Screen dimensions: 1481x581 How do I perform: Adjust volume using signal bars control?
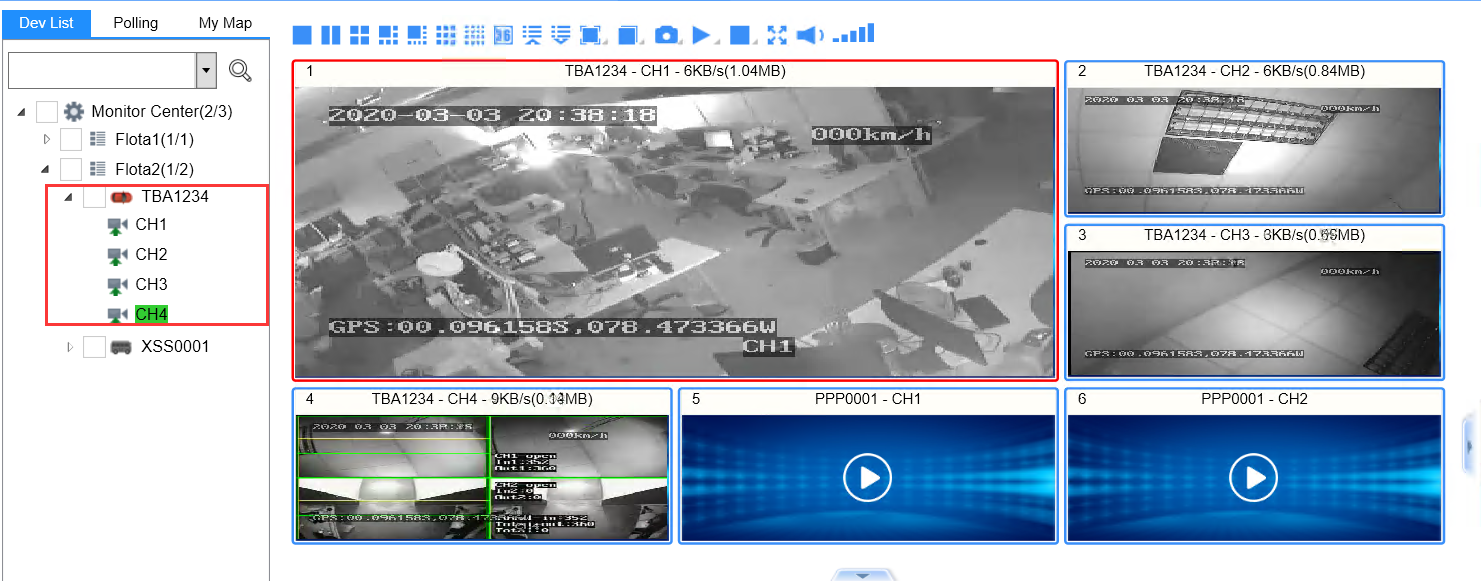[x=854, y=34]
